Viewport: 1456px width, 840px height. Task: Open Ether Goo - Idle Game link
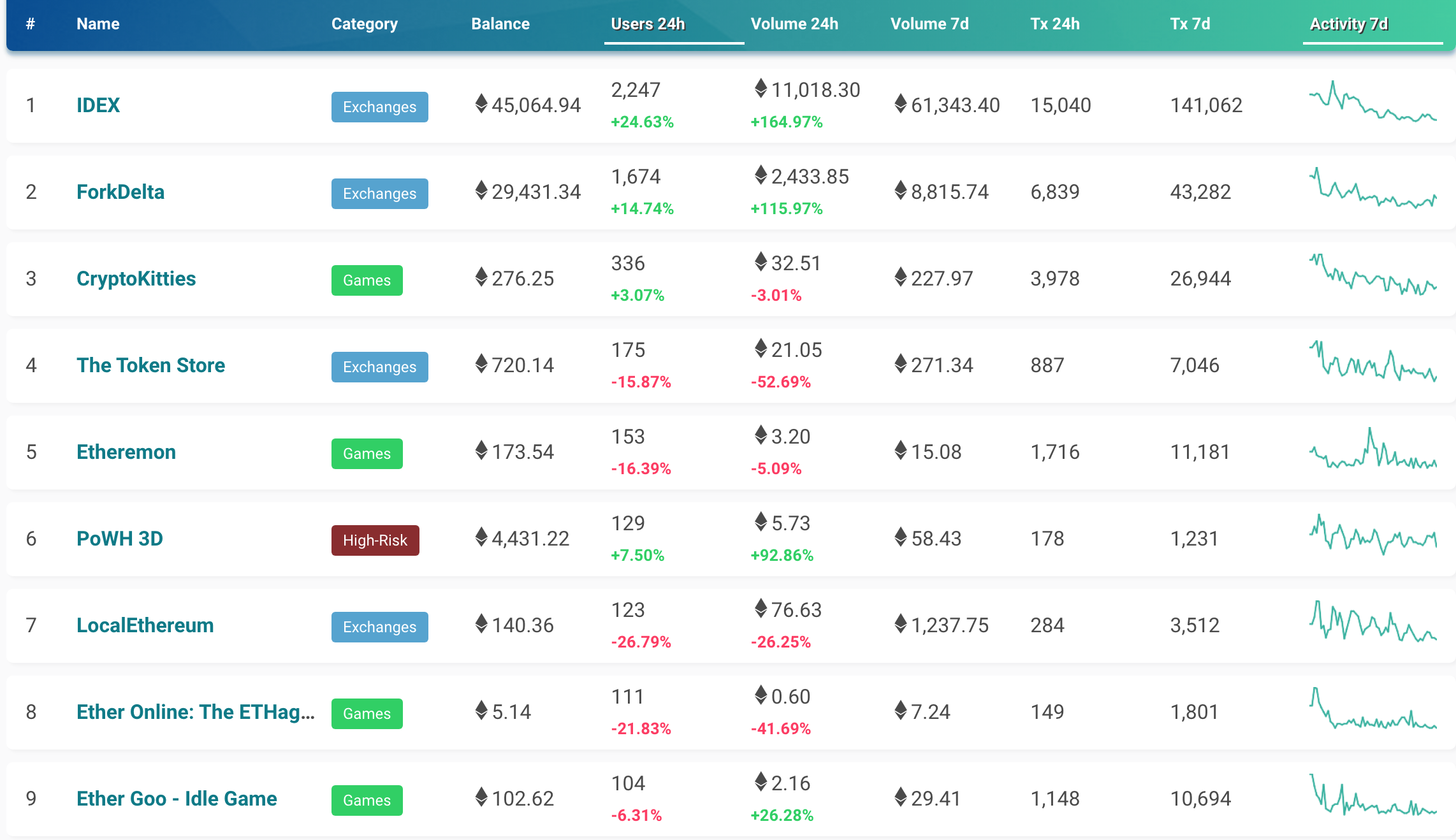(177, 799)
